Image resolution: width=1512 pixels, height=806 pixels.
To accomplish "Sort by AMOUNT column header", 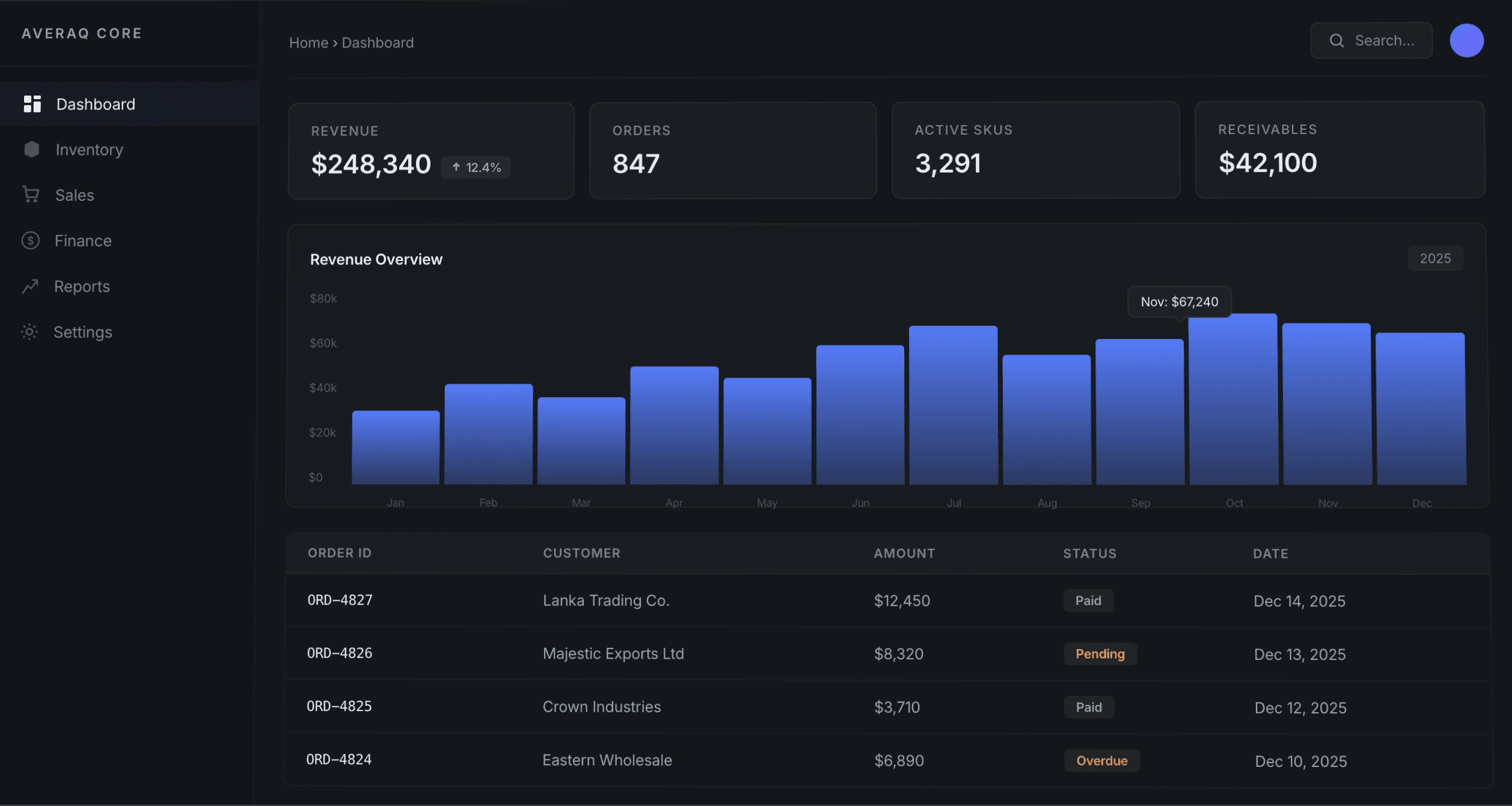I will coord(904,554).
